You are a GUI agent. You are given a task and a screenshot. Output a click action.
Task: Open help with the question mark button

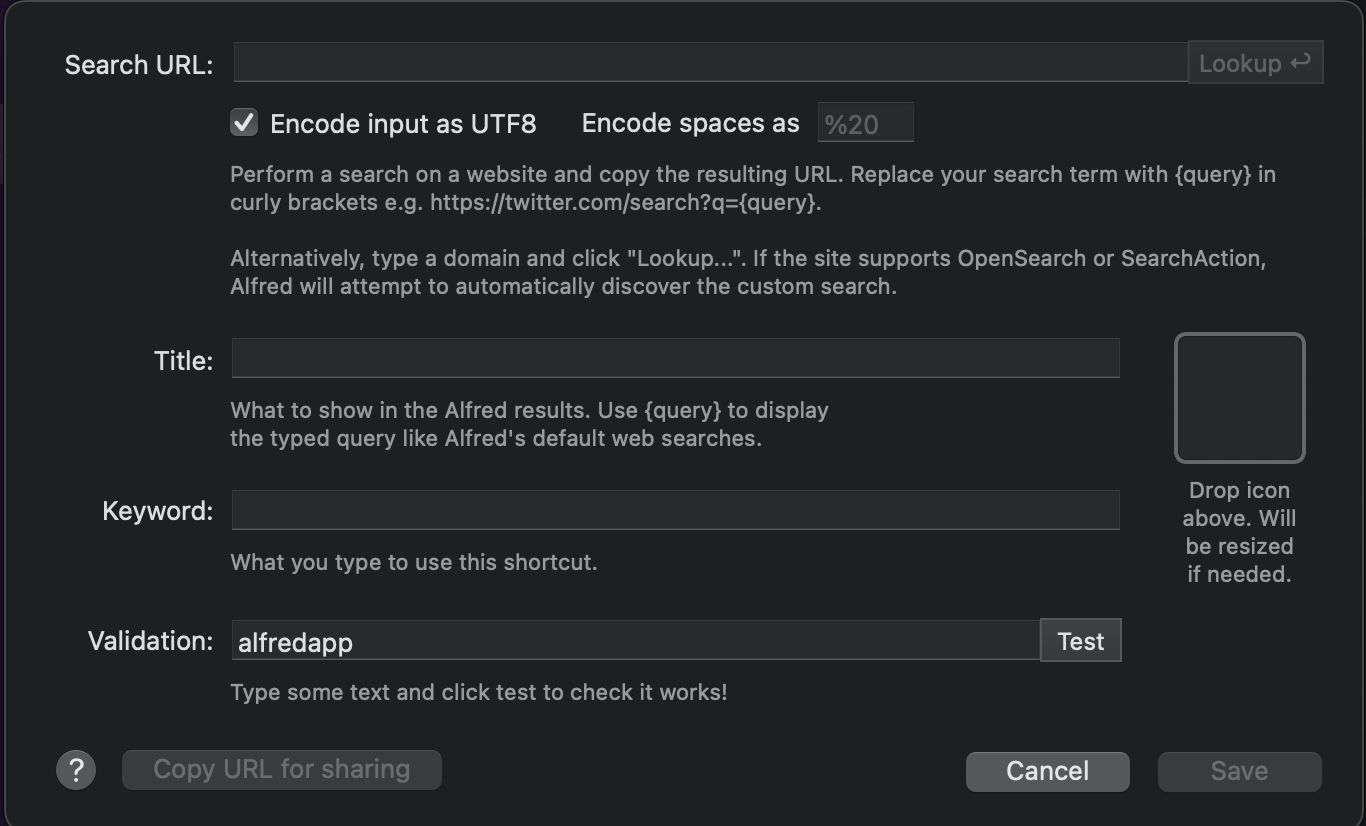point(76,771)
